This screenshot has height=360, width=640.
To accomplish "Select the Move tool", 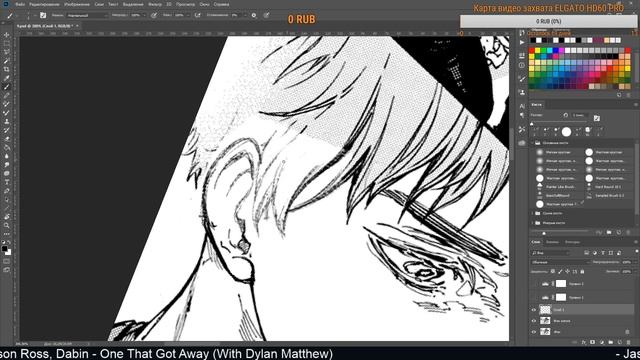I will [x=7, y=35].
